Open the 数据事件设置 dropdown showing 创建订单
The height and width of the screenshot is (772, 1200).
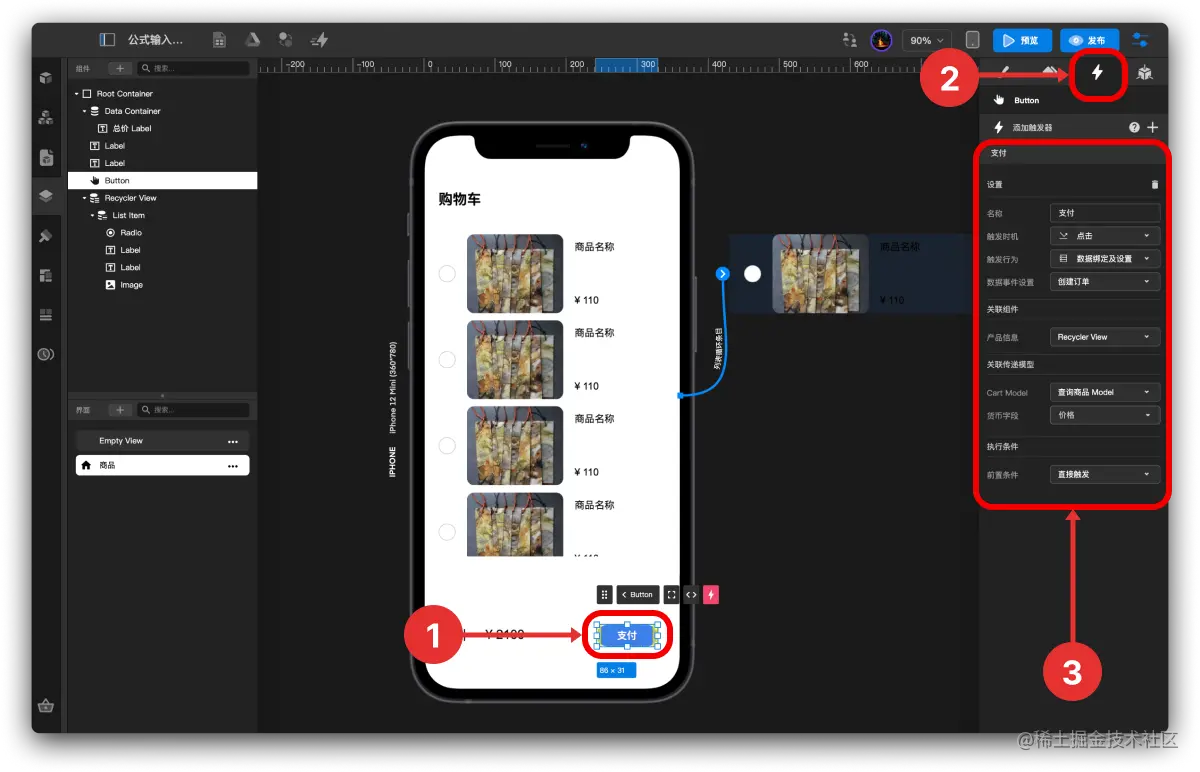(1105, 282)
